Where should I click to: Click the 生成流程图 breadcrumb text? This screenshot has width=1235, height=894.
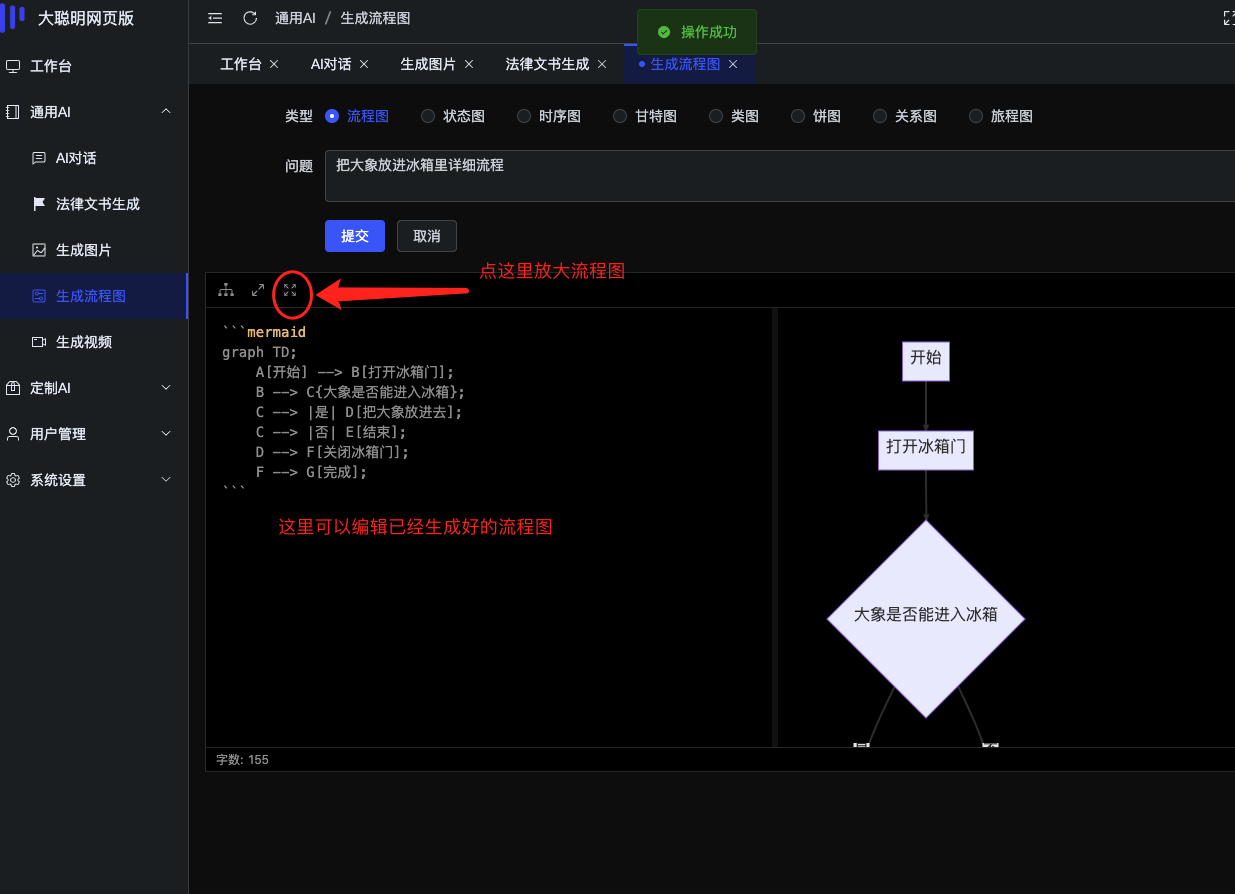tap(375, 18)
